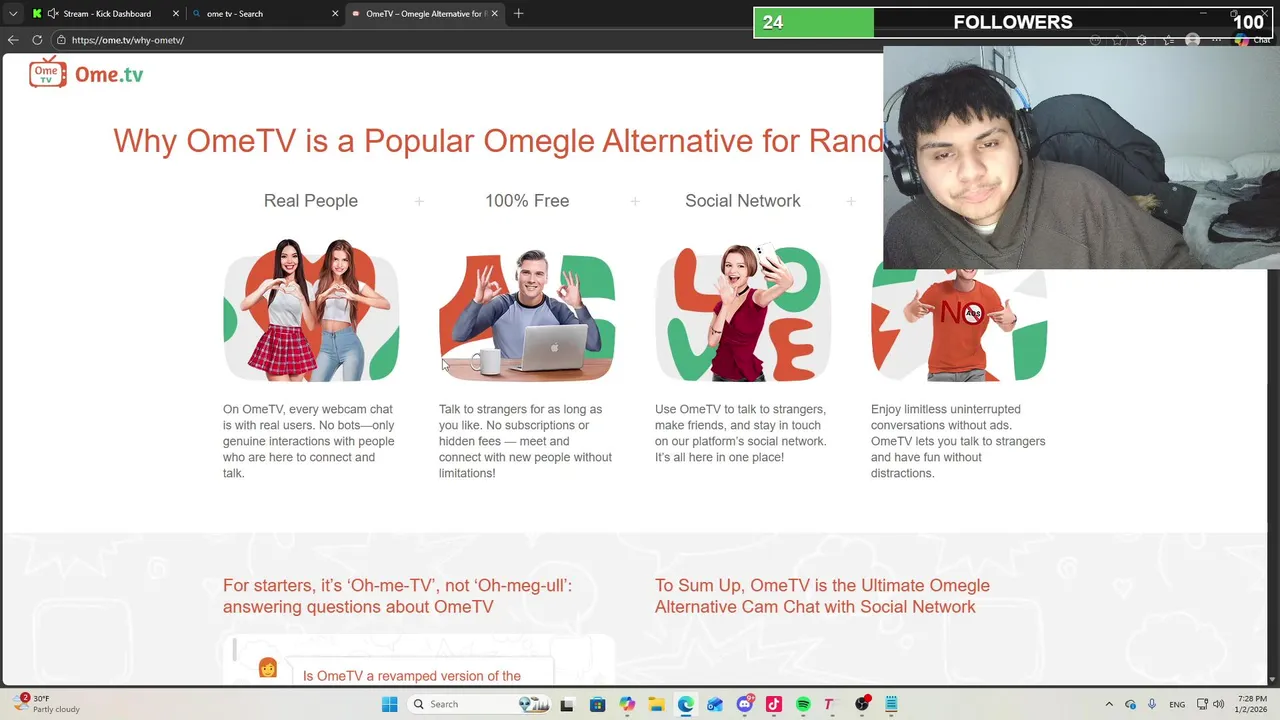This screenshot has width=1280, height=720.
Task: Show hidden system tray icons
Action: tap(1109, 704)
